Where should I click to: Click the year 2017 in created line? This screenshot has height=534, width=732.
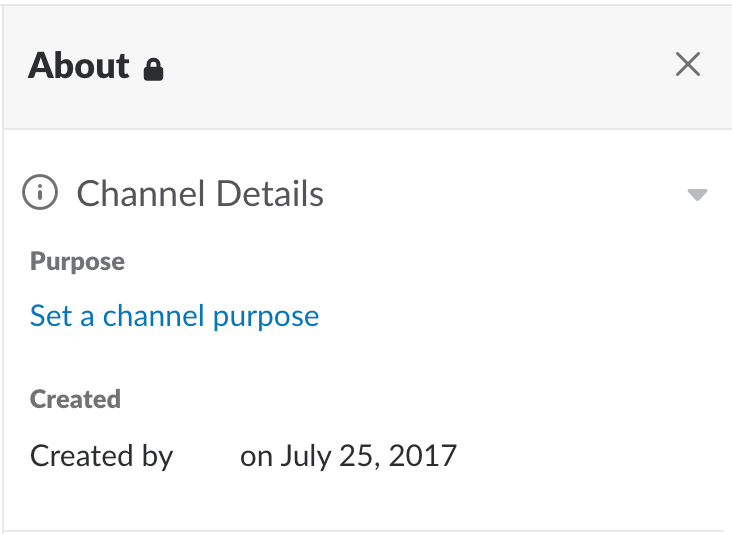(x=422, y=456)
